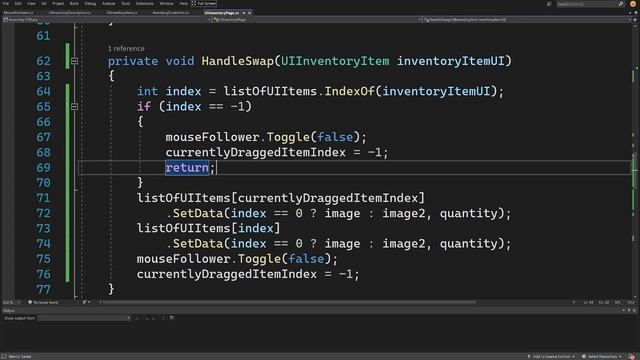Open the UIInventoryPage class dropdown
Viewport: 640px width, 360px height.
point(318,19)
